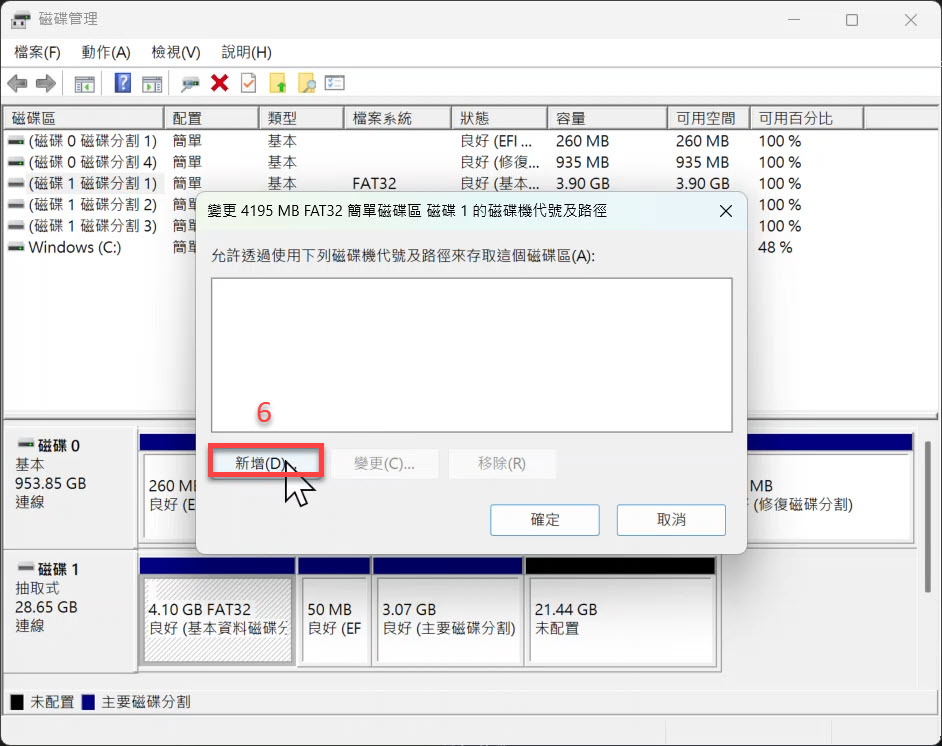Open the 檢視(V) menu
Viewport: 942px width, 746px height.
pos(176,52)
